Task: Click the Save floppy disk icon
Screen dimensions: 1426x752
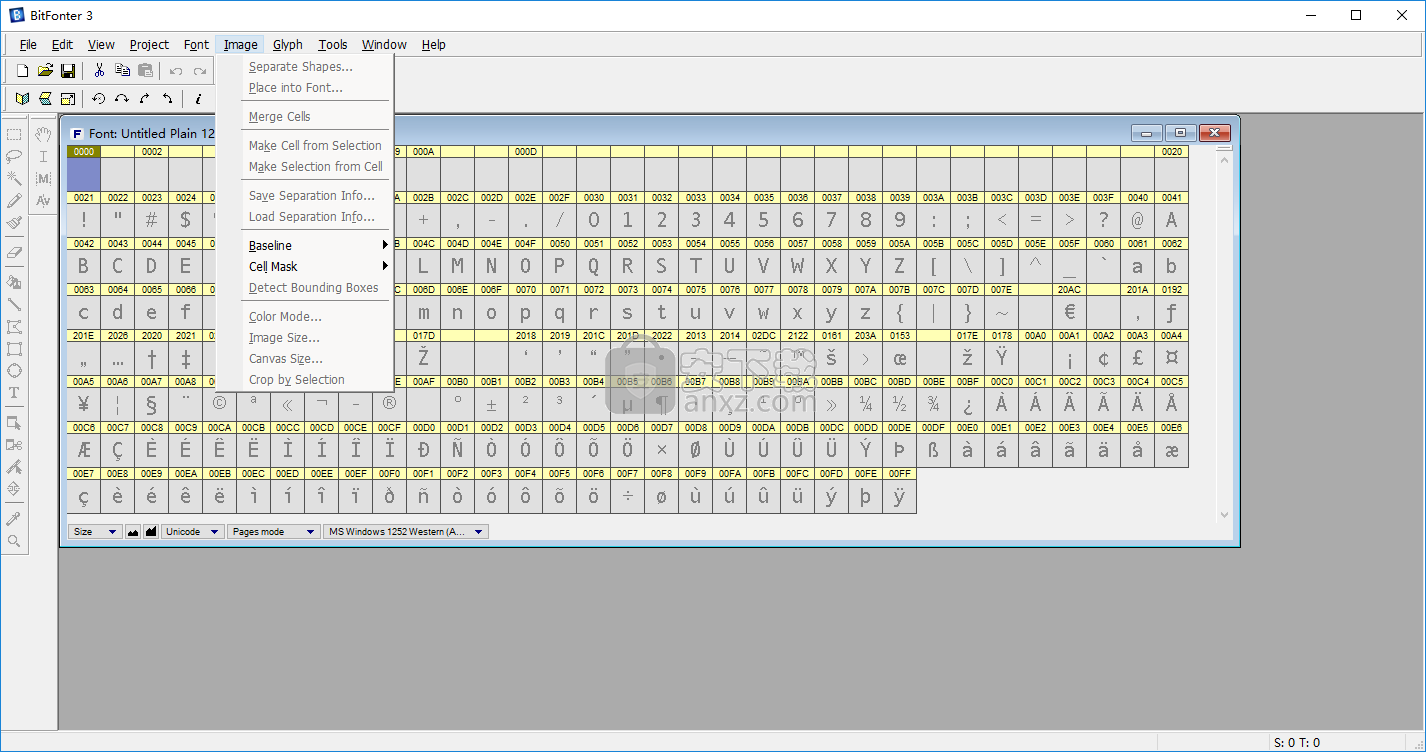Action: [x=68, y=71]
